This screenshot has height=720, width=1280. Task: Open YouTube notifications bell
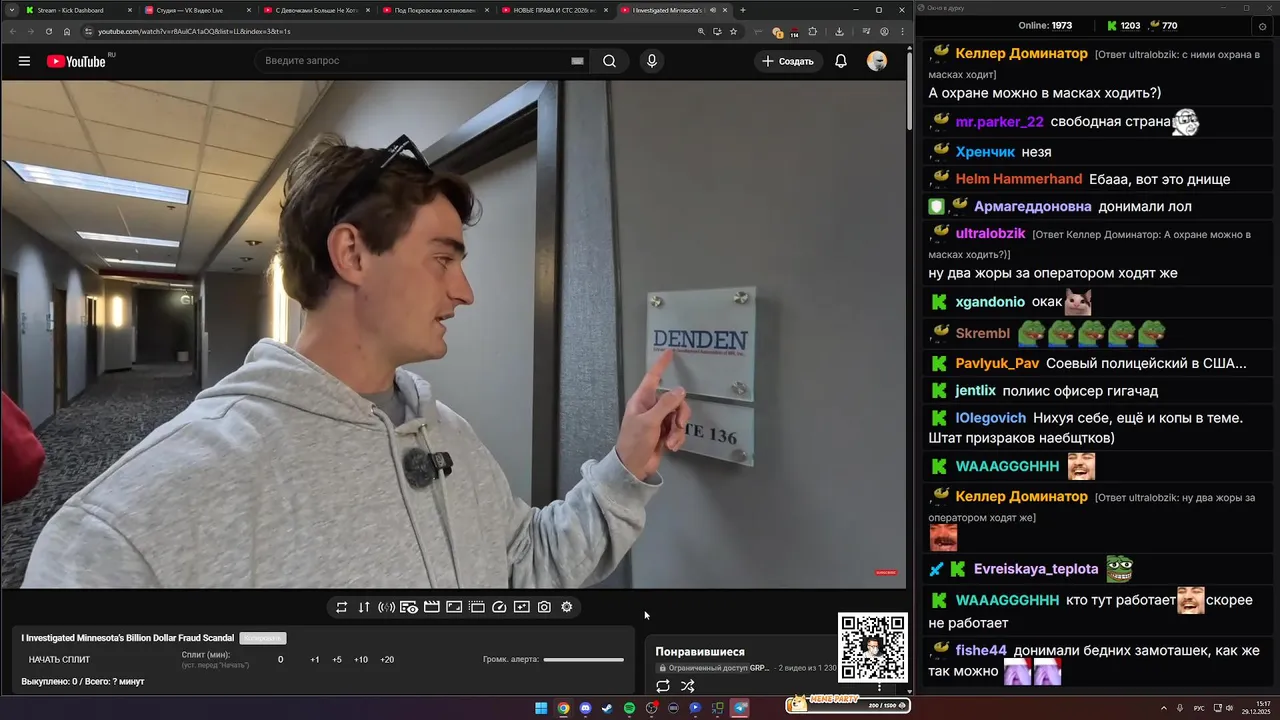[x=841, y=61]
